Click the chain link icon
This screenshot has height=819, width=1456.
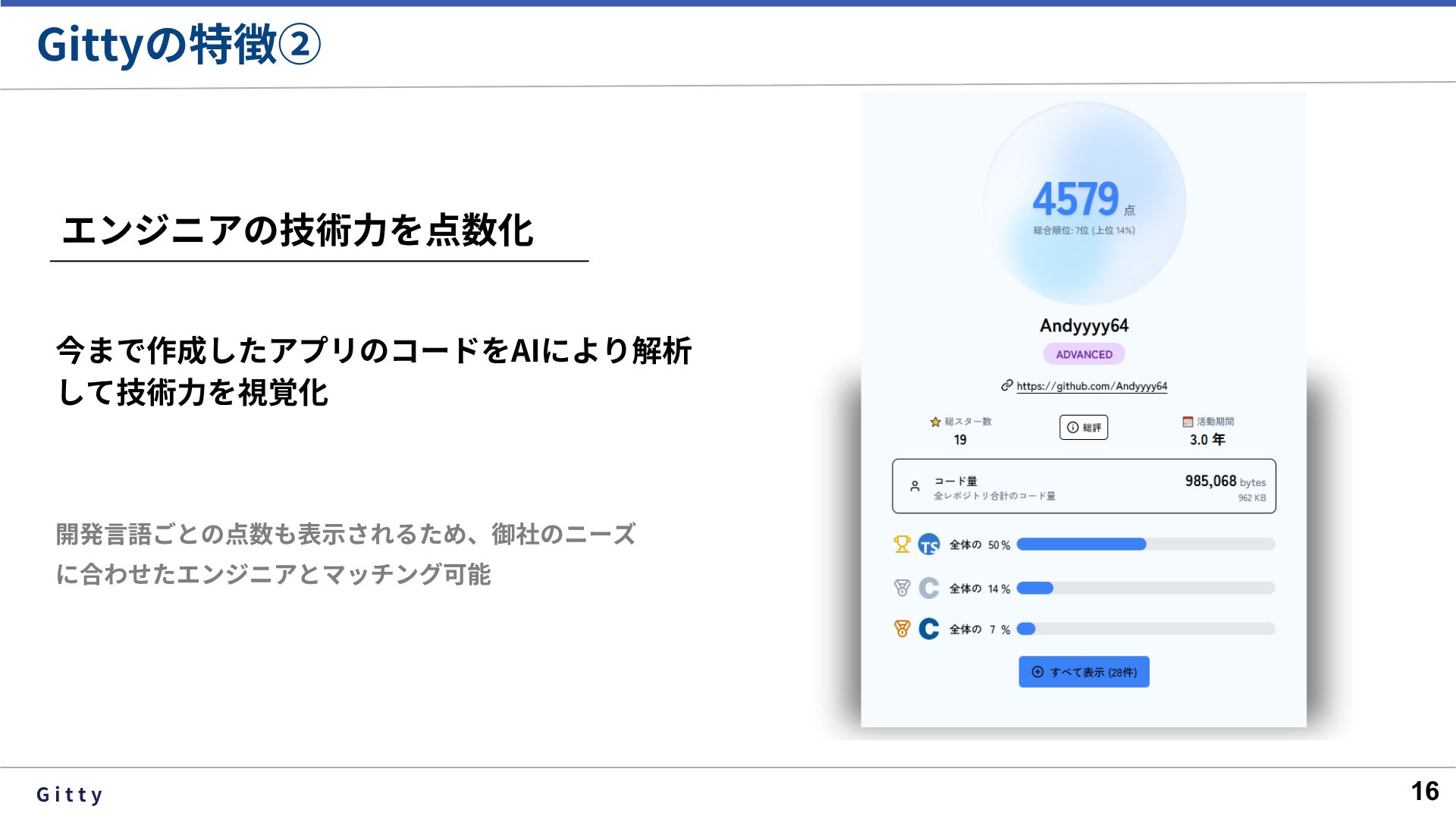pos(1007,385)
